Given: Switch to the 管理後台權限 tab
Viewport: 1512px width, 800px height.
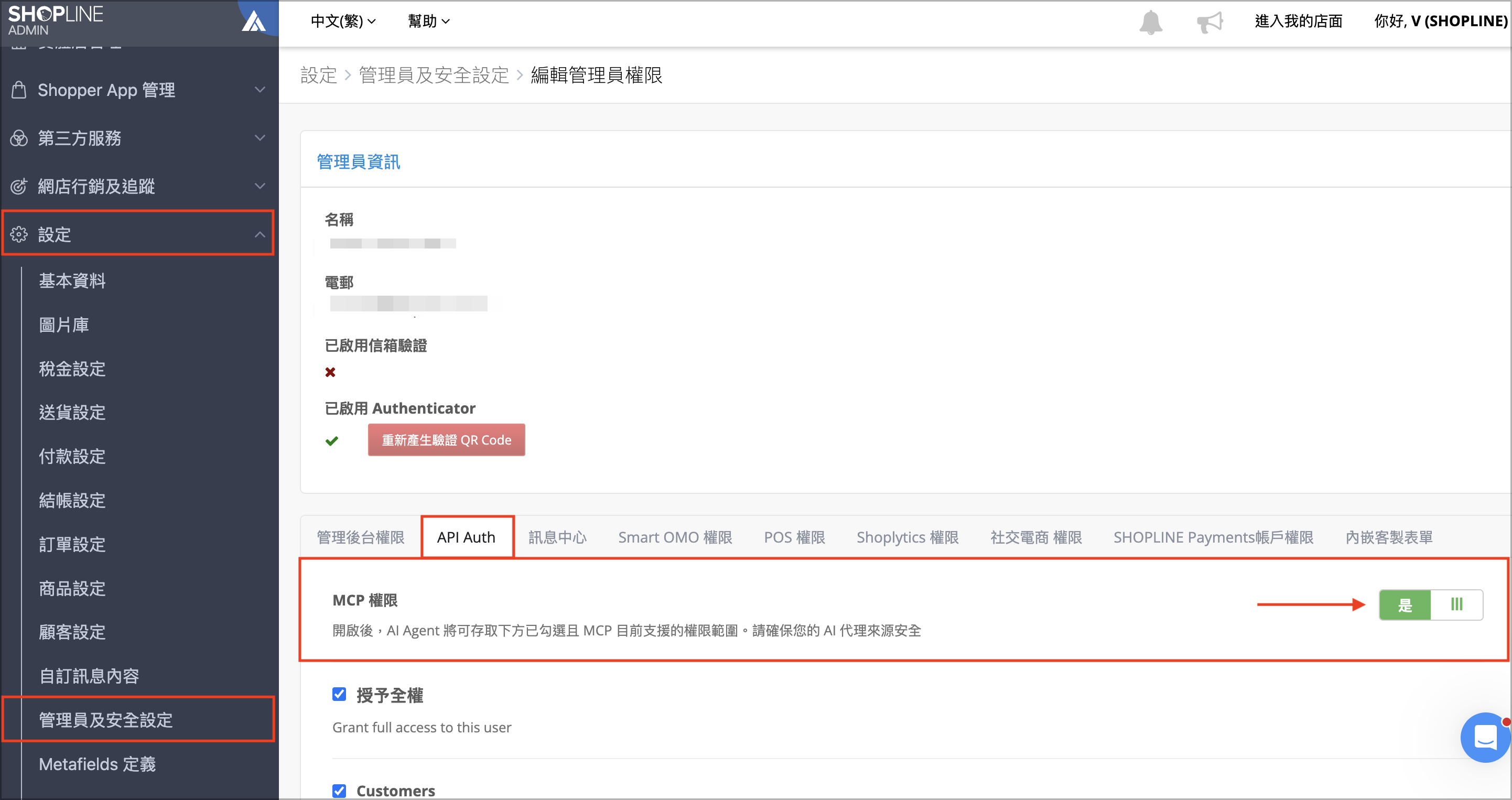Looking at the screenshot, I should coord(360,537).
